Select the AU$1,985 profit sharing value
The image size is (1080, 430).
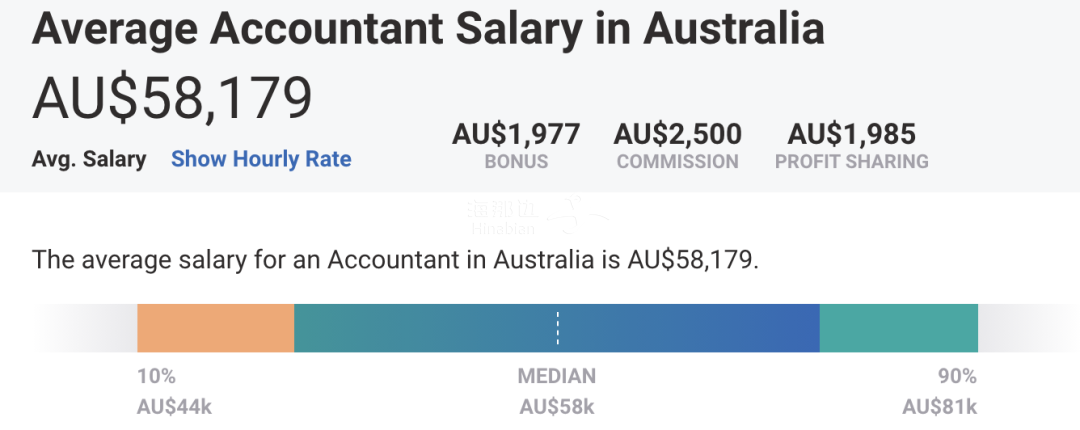(x=851, y=134)
